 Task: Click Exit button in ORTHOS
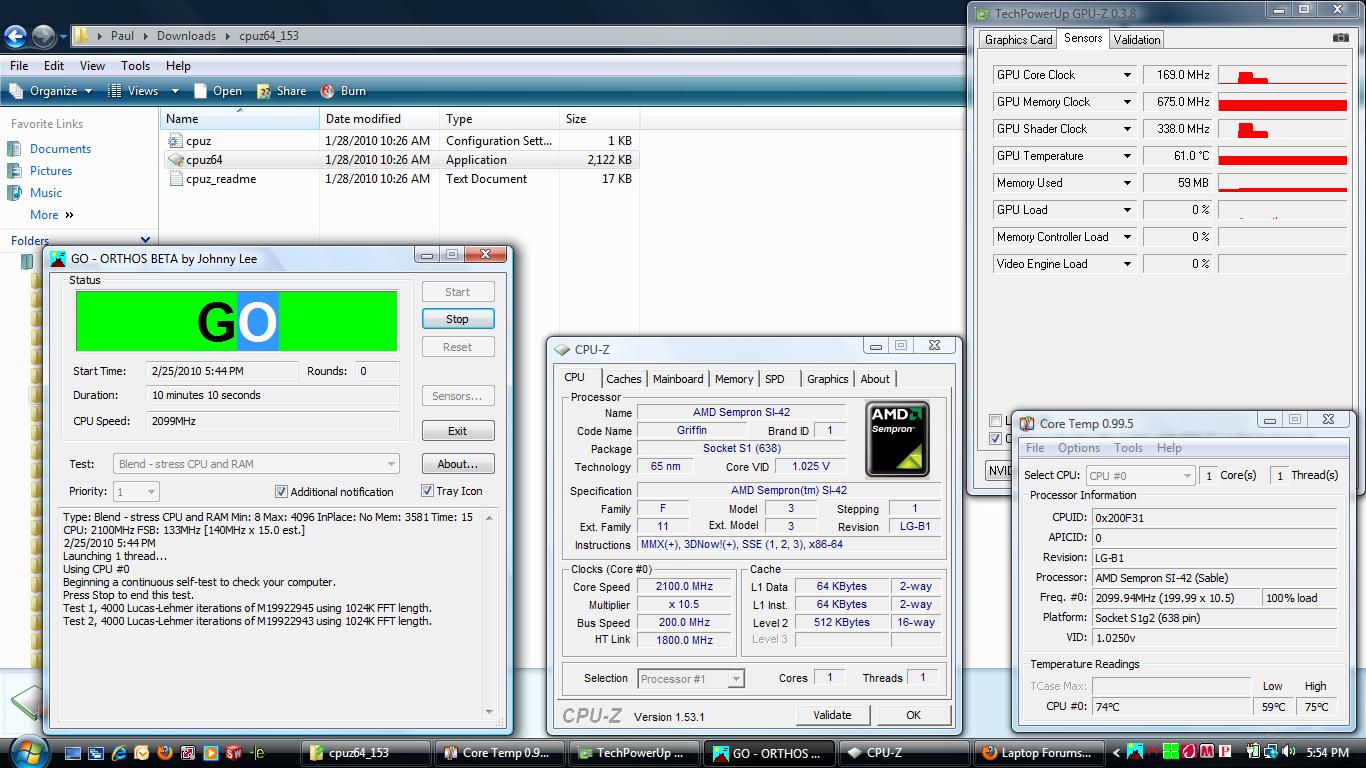pos(457,431)
